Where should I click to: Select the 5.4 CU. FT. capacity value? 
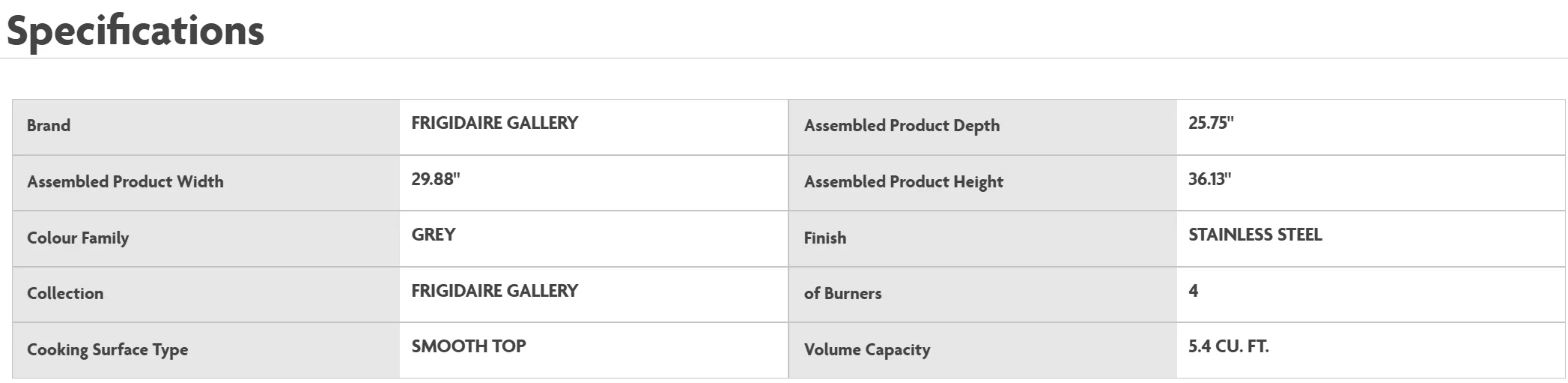tap(1228, 346)
